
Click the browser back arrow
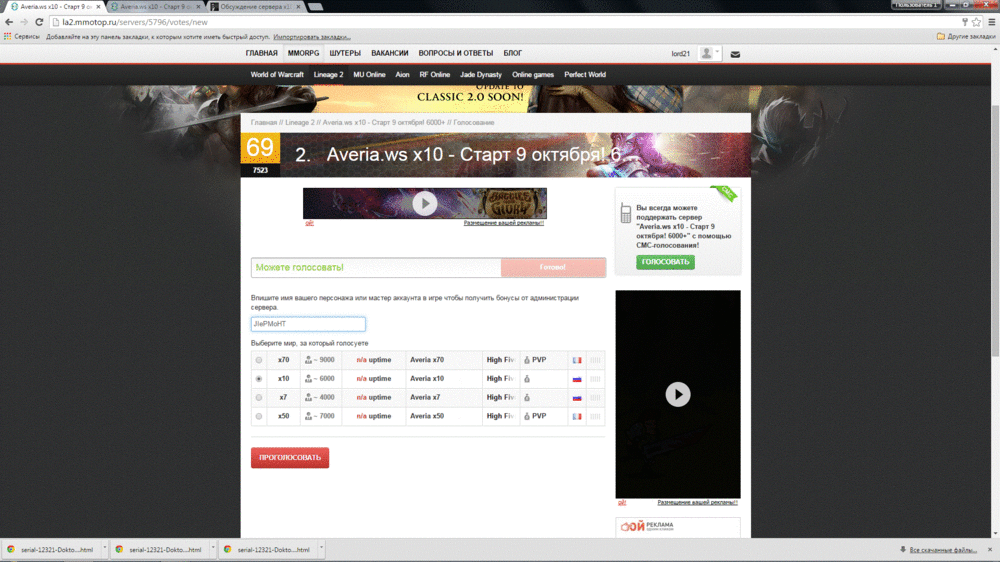point(9,22)
